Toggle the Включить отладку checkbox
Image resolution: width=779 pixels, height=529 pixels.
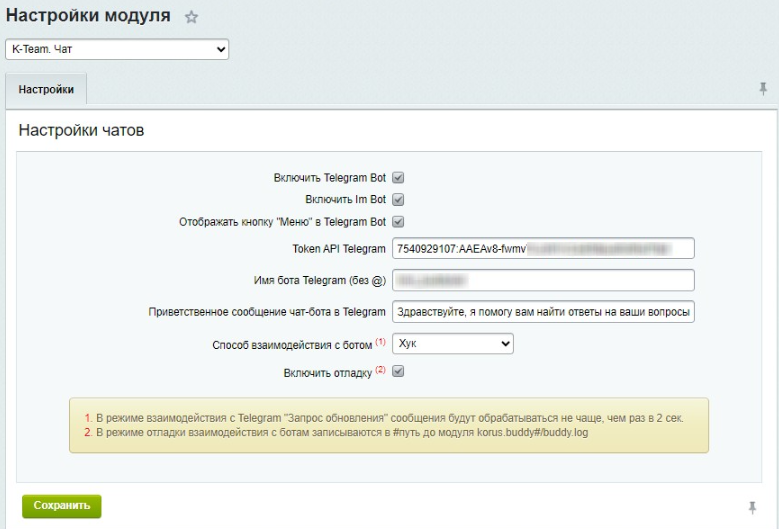pos(398,371)
